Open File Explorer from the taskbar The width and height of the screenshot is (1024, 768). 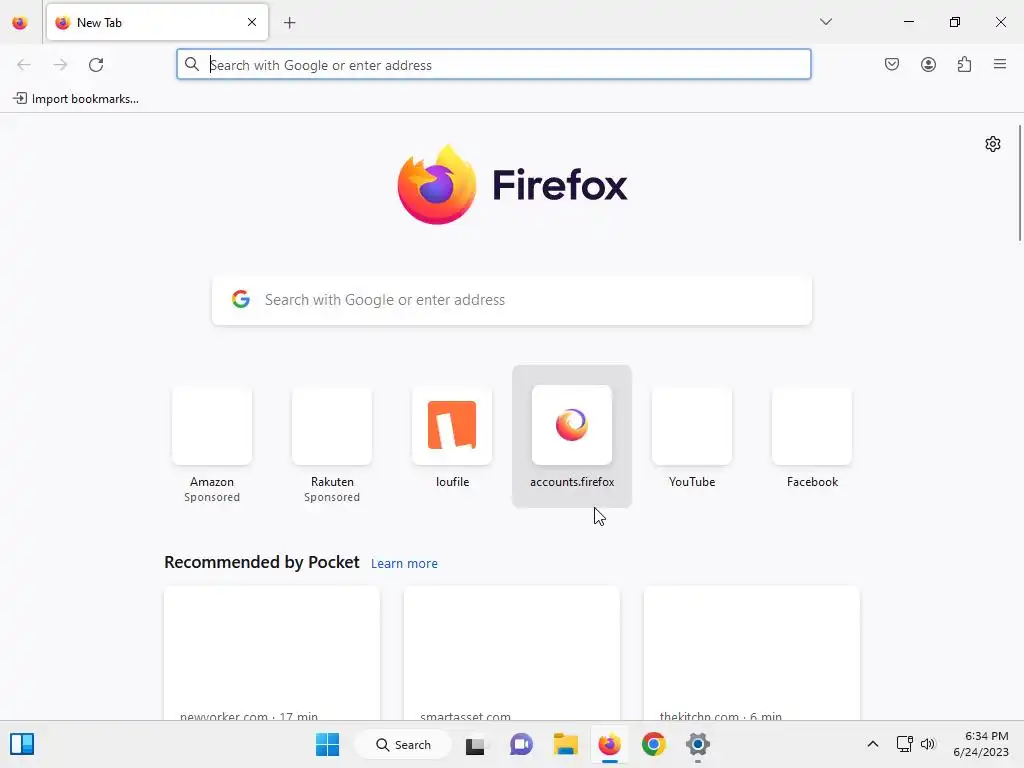click(x=566, y=744)
